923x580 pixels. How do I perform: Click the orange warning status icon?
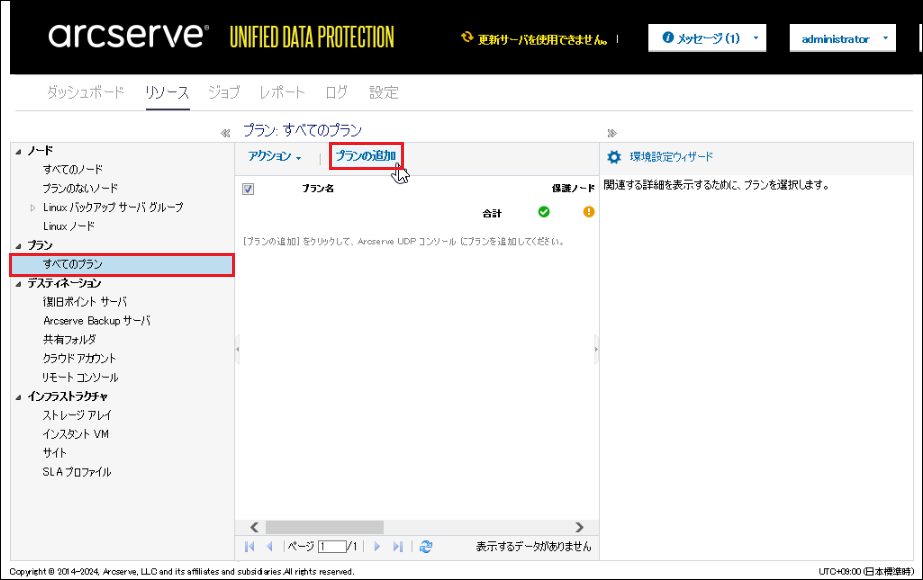click(x=589, y=212)
